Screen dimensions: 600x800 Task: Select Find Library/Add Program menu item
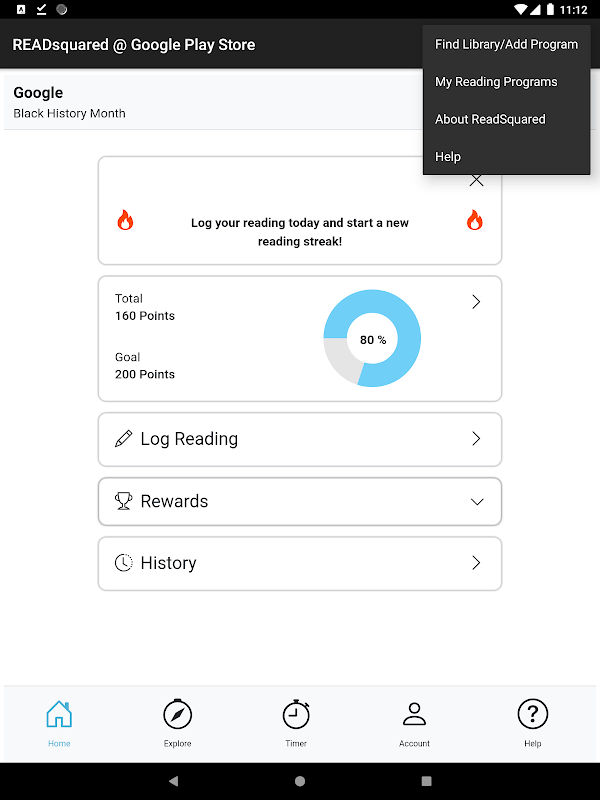506,45
